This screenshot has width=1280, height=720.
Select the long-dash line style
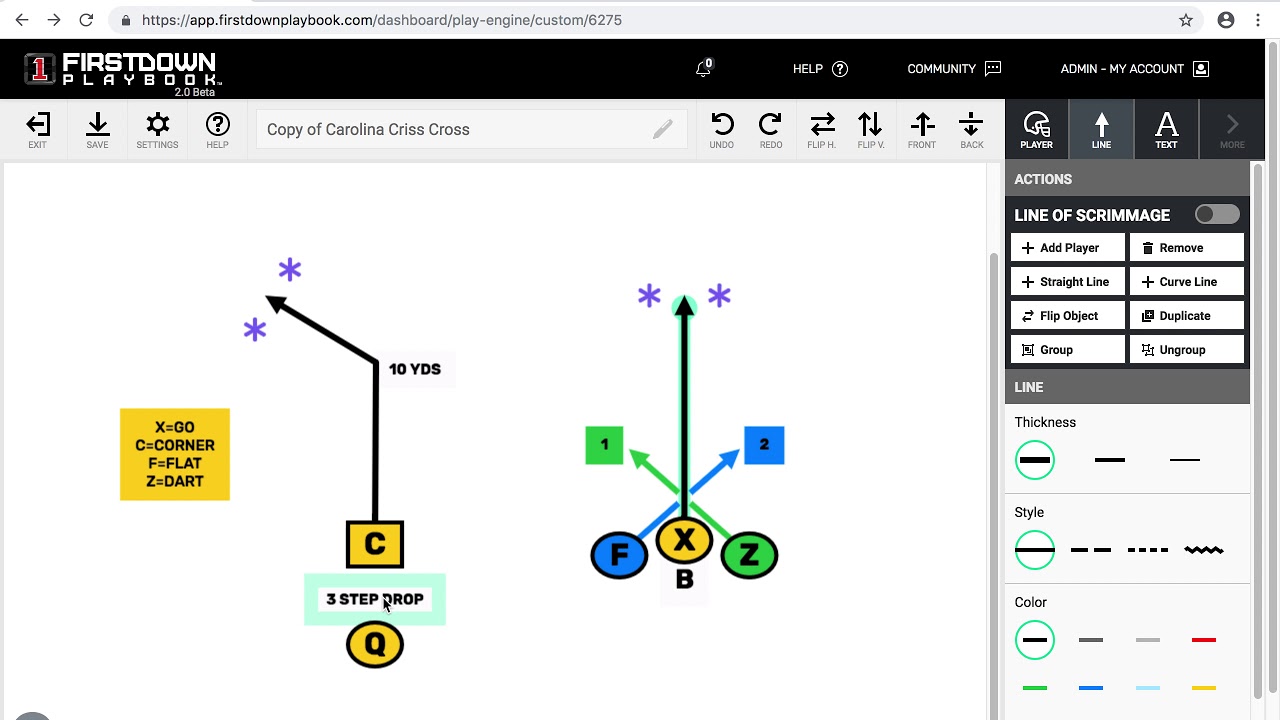point(1091,550)
